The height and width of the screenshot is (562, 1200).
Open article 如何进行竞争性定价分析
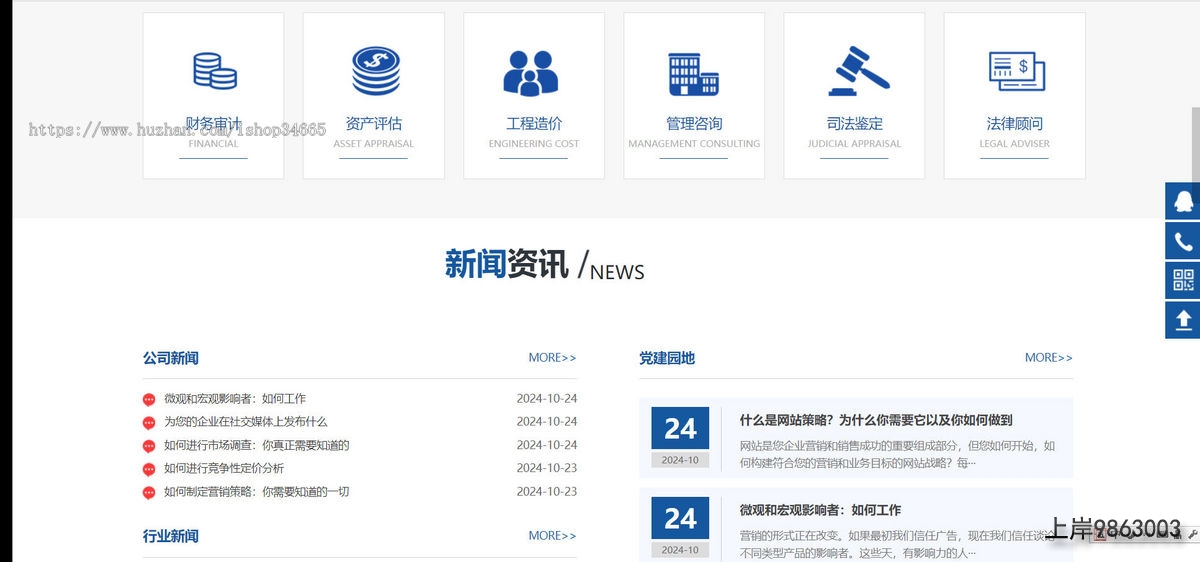click(x=224, y=468)
